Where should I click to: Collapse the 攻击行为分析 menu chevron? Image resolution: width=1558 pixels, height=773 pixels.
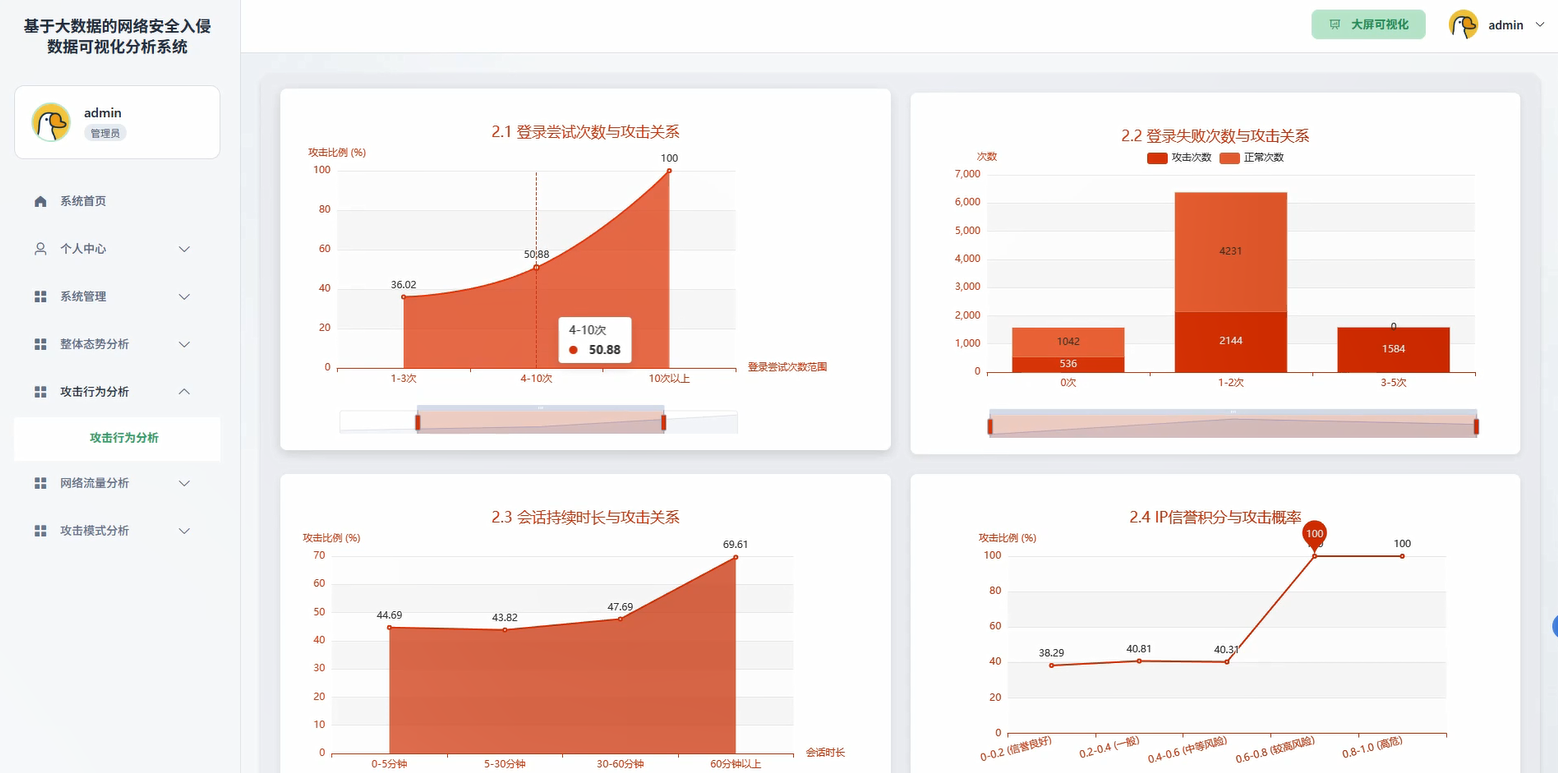click(x=184, y=392)
